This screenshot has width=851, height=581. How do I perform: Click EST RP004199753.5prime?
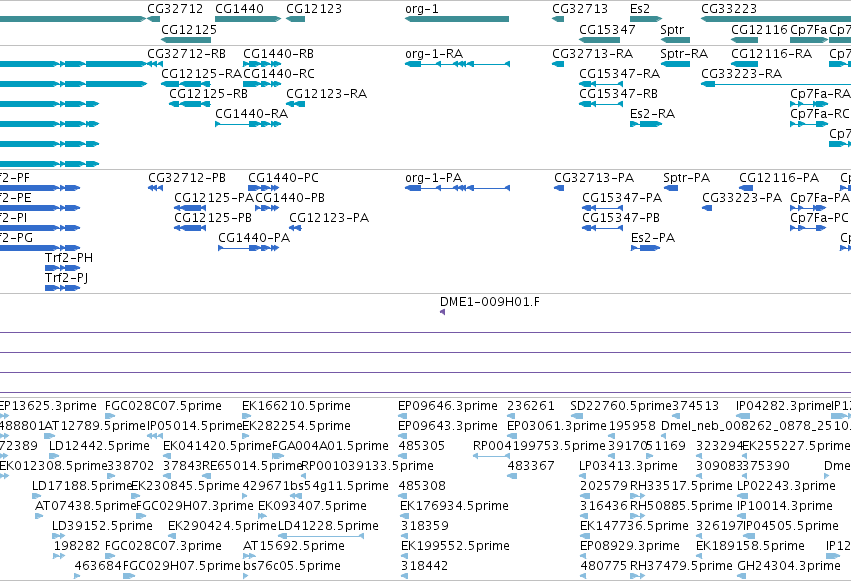539,446
